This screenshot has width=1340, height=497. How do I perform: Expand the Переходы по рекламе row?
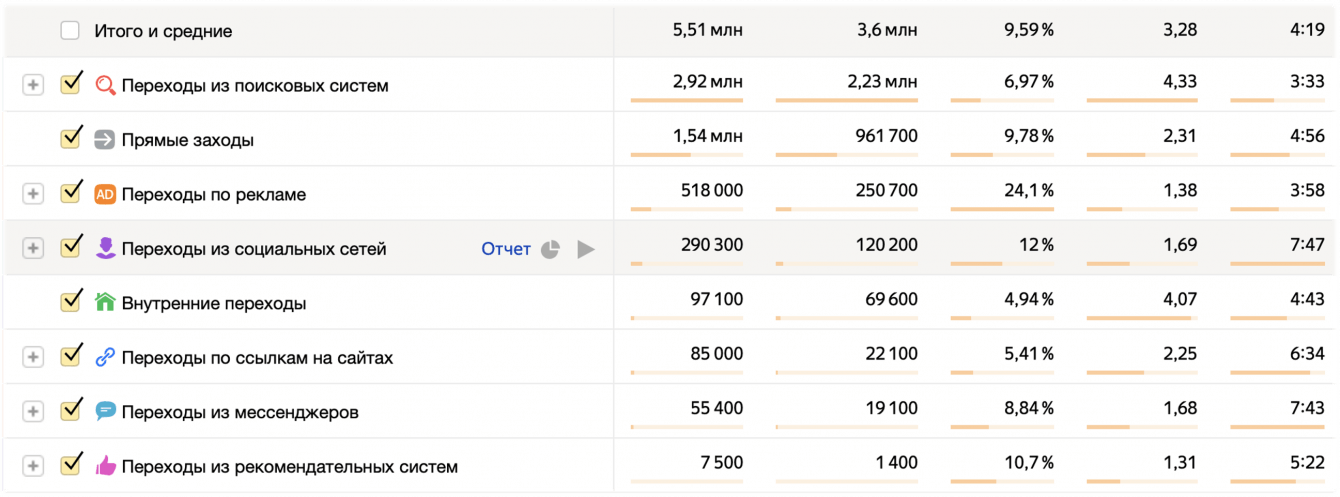(x=33, y=194)
